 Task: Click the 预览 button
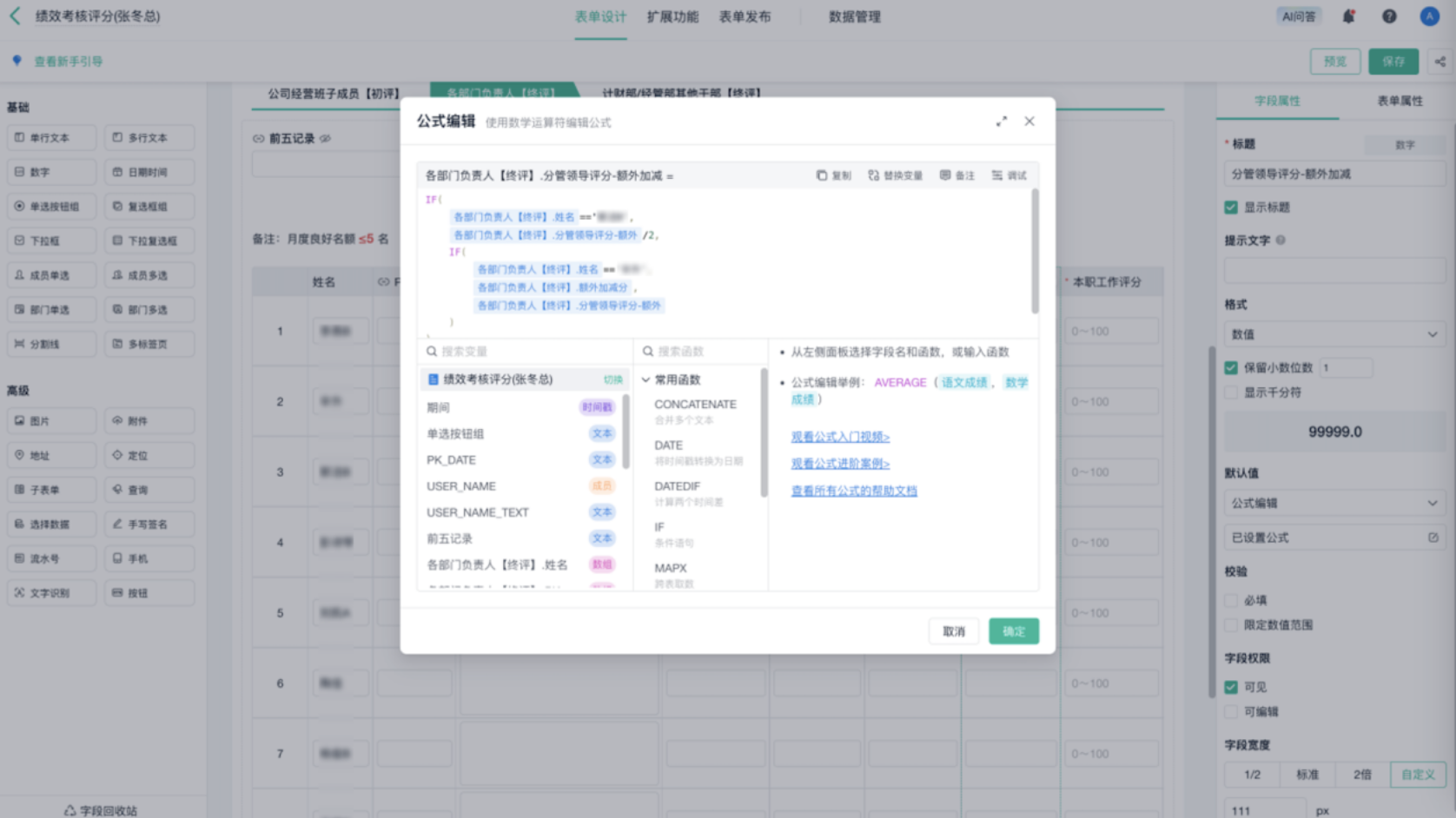click(x=1335, y=62)
